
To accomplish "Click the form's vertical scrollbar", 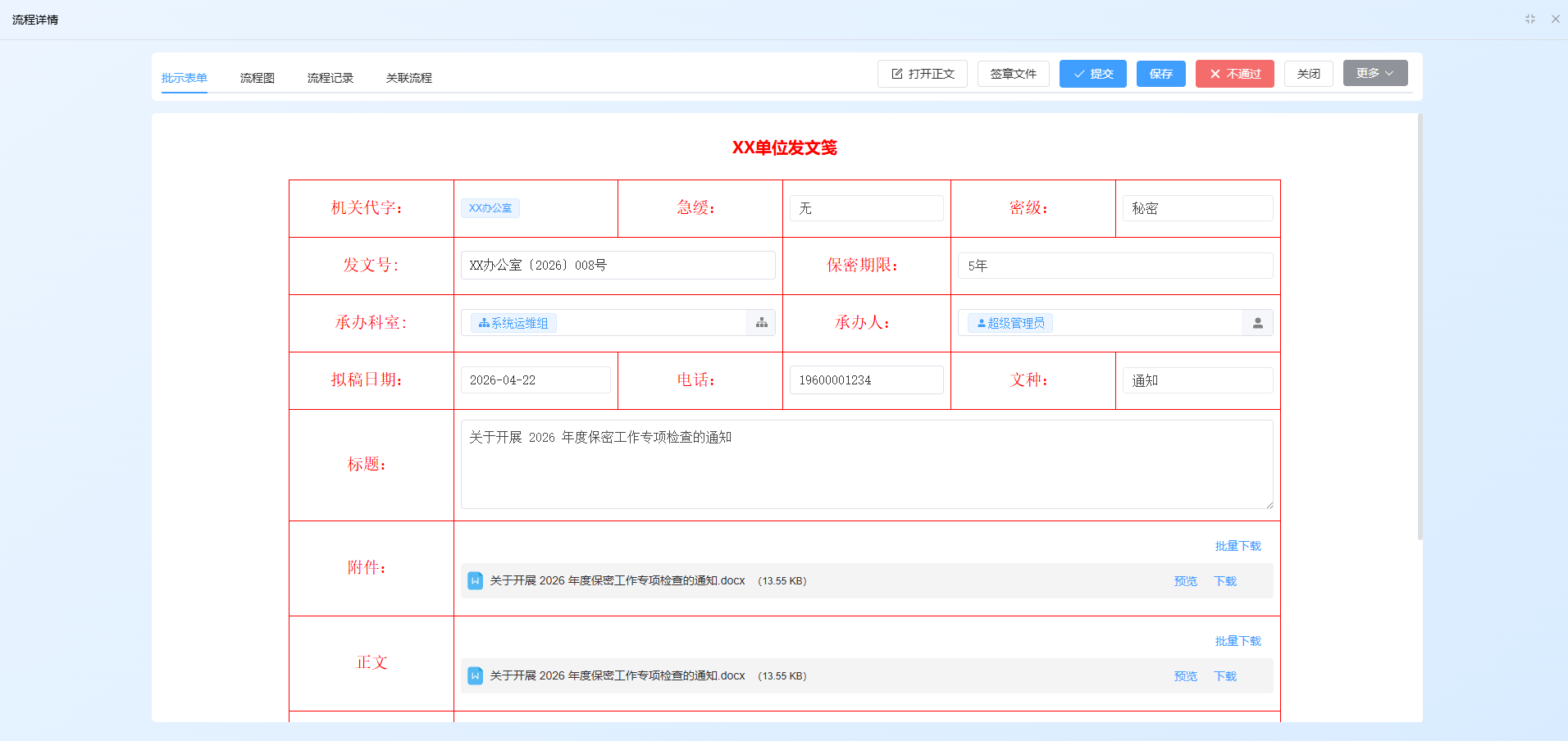I will [1420, 326].
